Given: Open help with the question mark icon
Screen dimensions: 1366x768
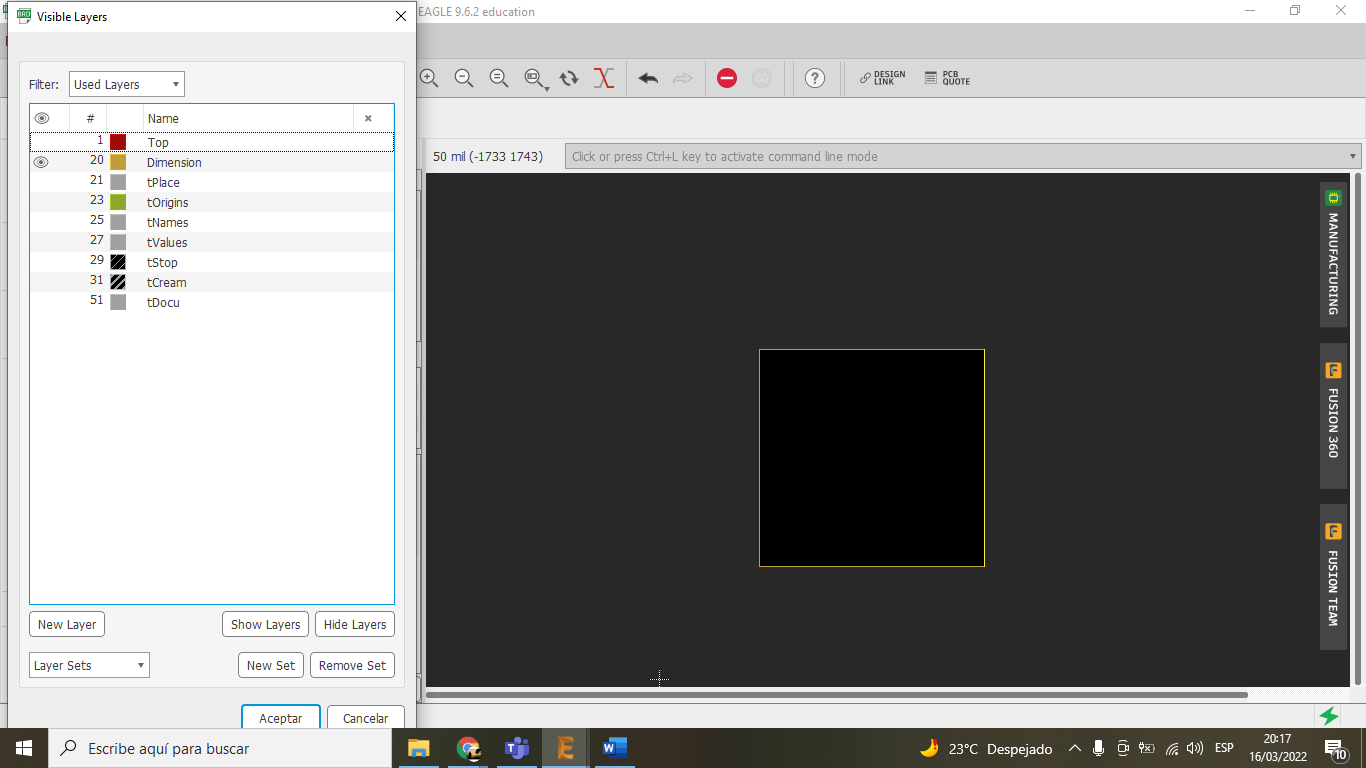Looking at the screenshot, I should point(815,78).
